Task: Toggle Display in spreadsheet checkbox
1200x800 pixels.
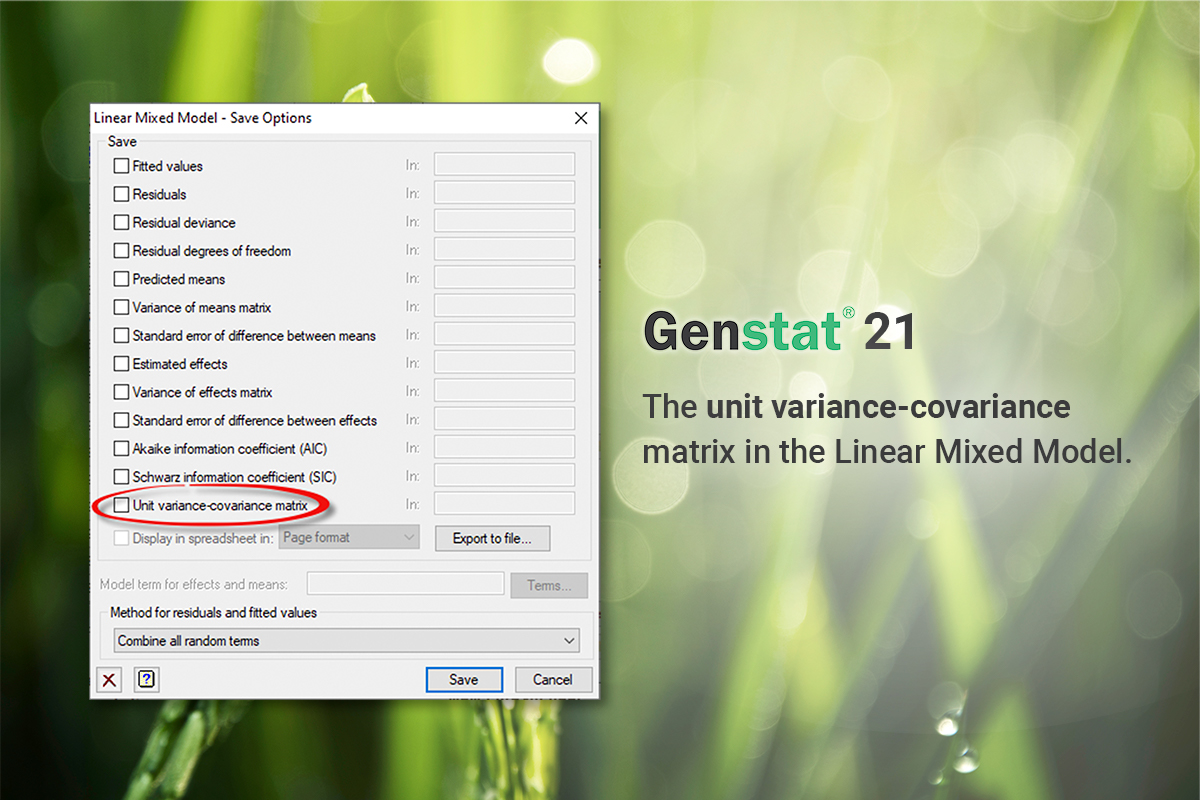Action: [121, 538]
